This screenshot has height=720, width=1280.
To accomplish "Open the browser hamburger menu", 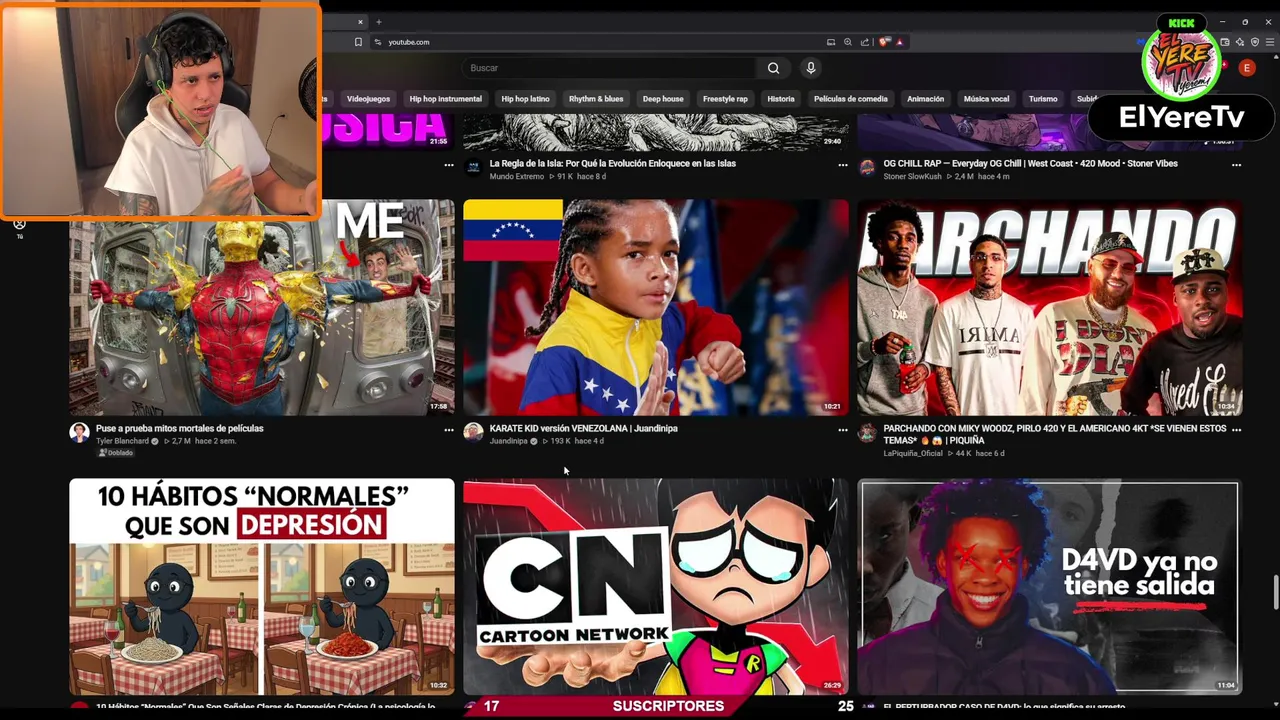I will coord(1268,42).
